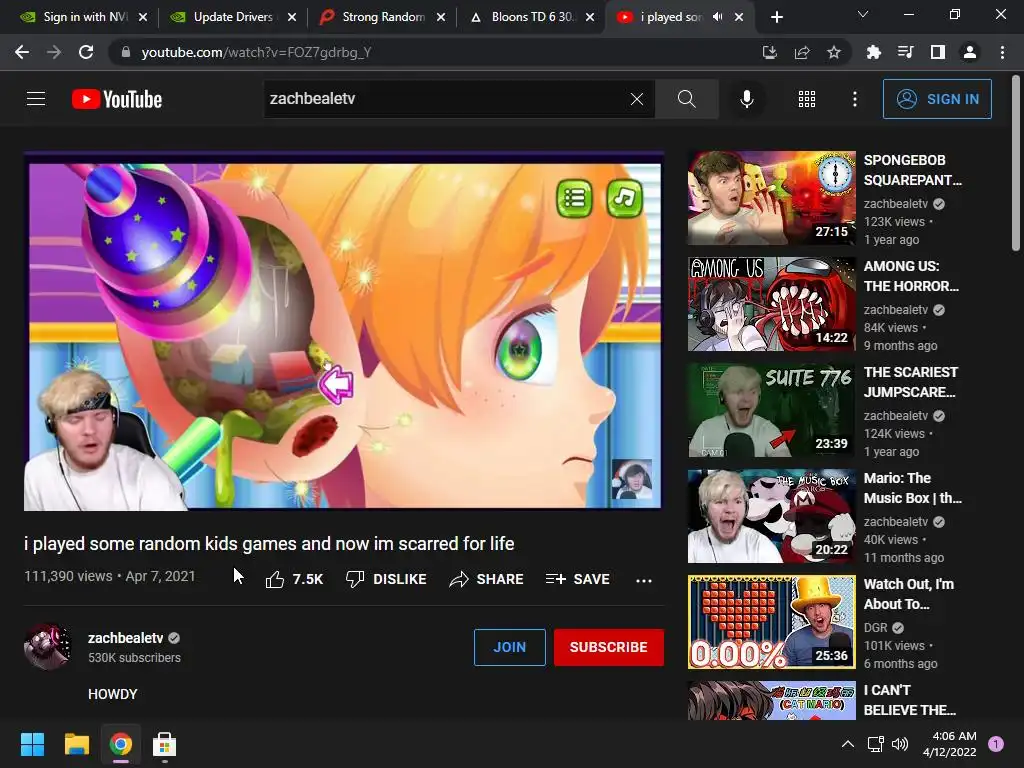
Task: Install app icon in address bar
Action: [769, 52]
